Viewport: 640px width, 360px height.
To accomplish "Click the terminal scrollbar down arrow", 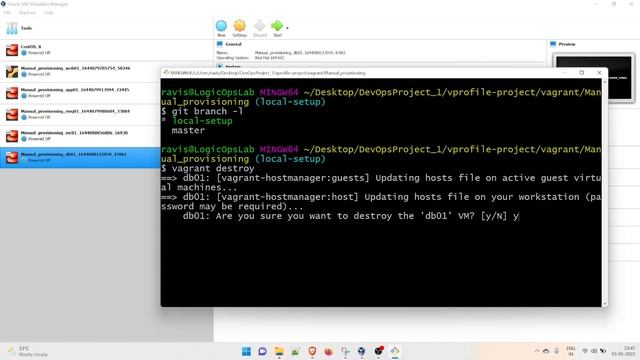I will [604, 304].
